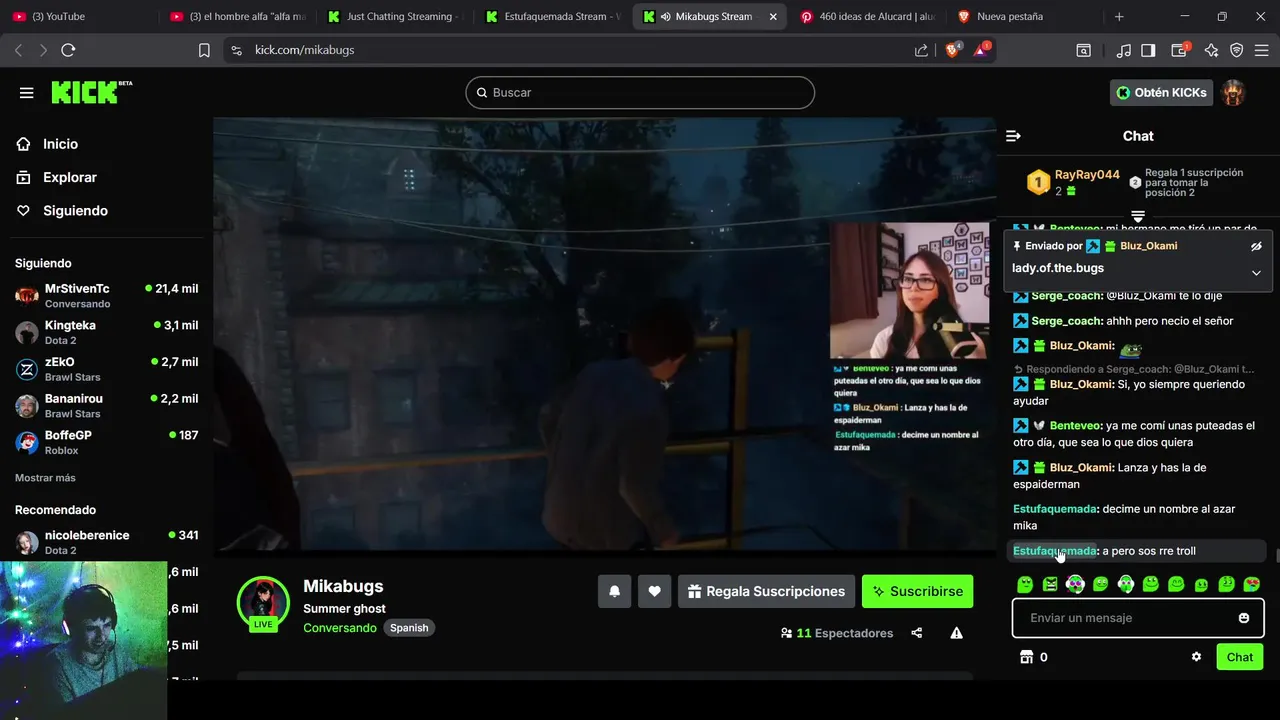The height and width of the screenshot is (720, 1280).
Task: Open Explorar in the sidebar
Action: [x=70, y=177]
